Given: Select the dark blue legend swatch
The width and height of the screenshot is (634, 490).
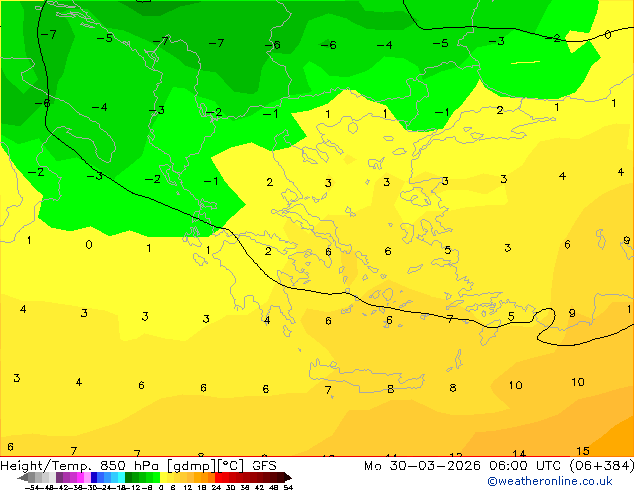Looking at the screenshot, I should (94, 477).
